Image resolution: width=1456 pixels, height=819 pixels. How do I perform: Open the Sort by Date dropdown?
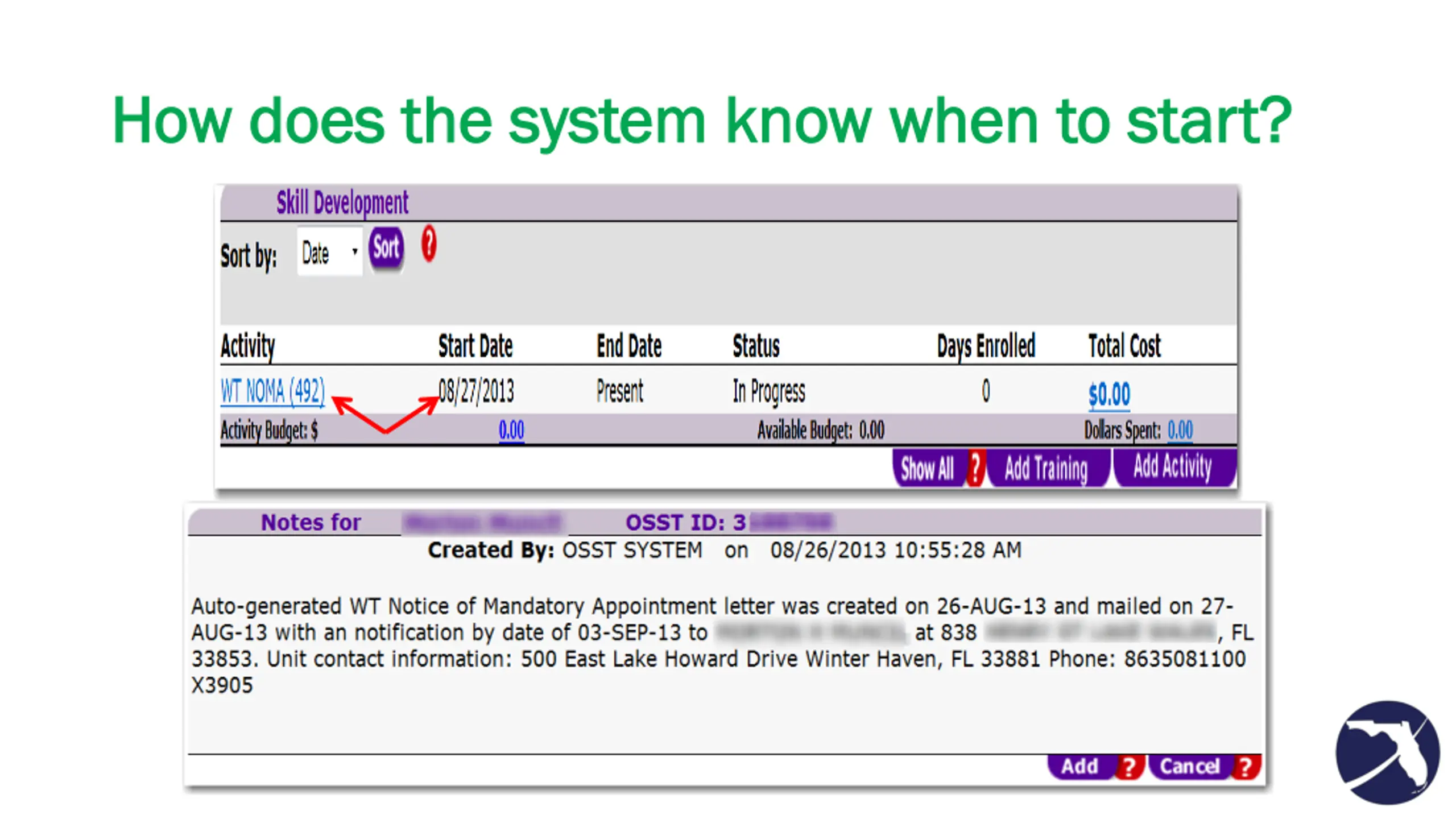coord(329,252)
